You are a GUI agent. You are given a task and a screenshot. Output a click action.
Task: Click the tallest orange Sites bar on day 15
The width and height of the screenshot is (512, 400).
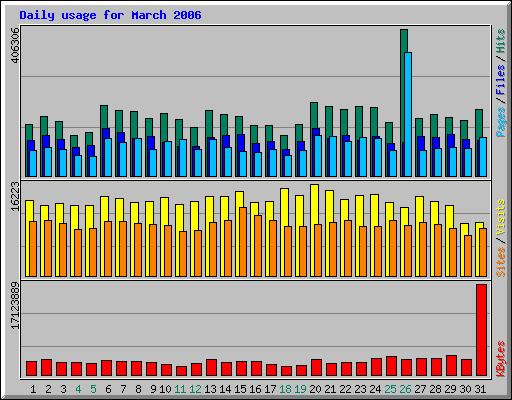tap(243, 242)
